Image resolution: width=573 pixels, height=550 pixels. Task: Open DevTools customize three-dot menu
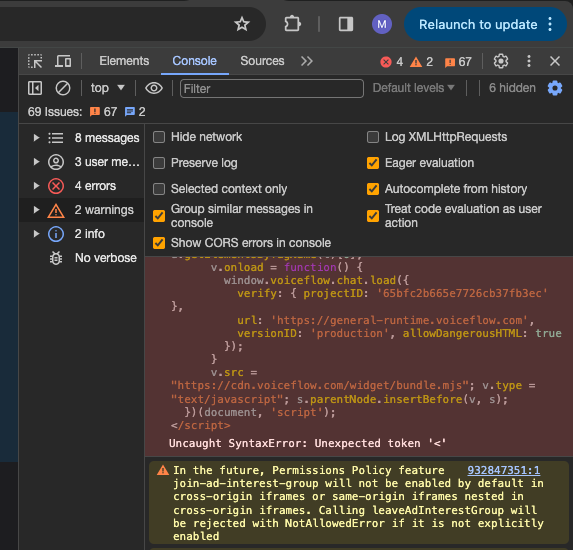coord(529,61)
